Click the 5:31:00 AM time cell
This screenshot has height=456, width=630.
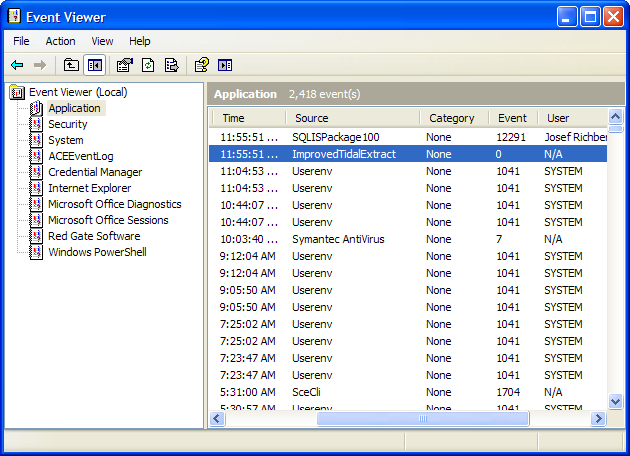tap(248, 392)
